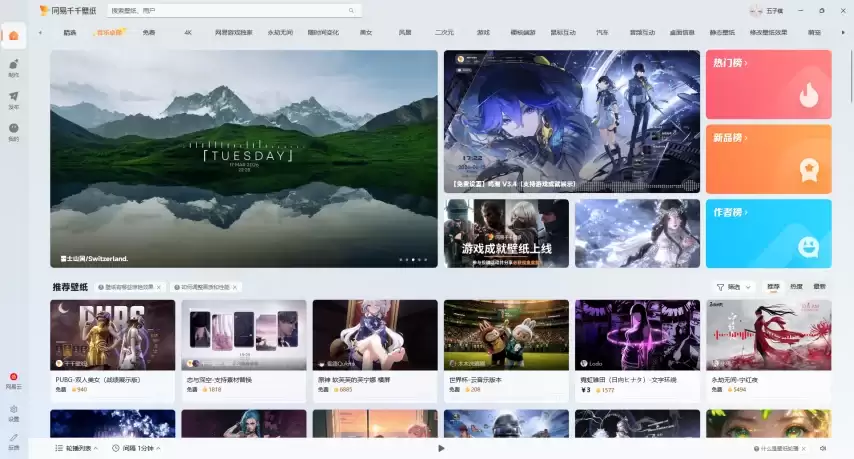Viewport: 854px width, 459px height.
Task: Expand the 间隔 1分钟 interval dropdown
Action: coord(136,448)
